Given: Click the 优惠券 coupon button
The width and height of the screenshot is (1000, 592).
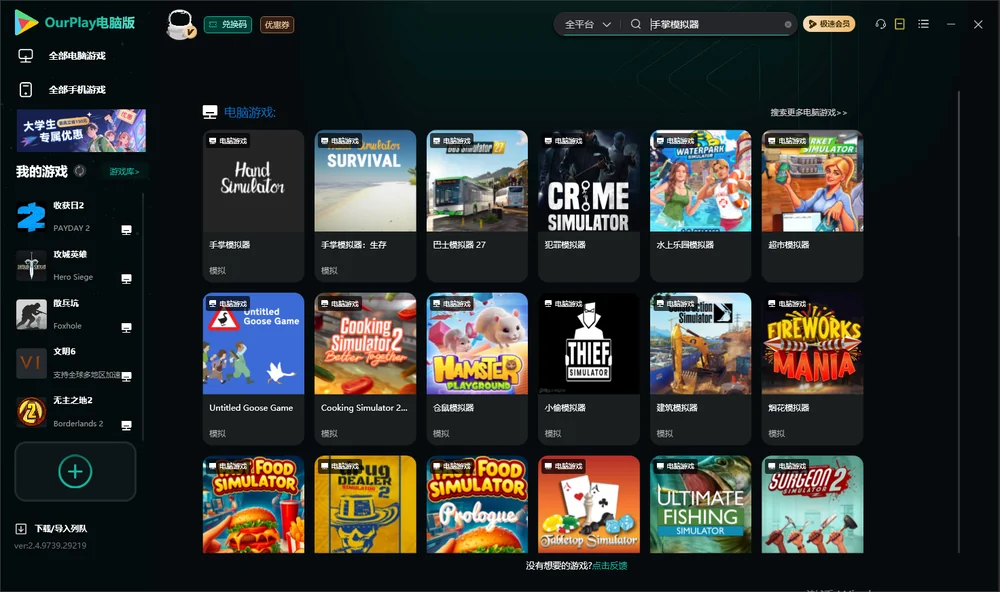Looking at the screenshot, I should coord(277,25).
